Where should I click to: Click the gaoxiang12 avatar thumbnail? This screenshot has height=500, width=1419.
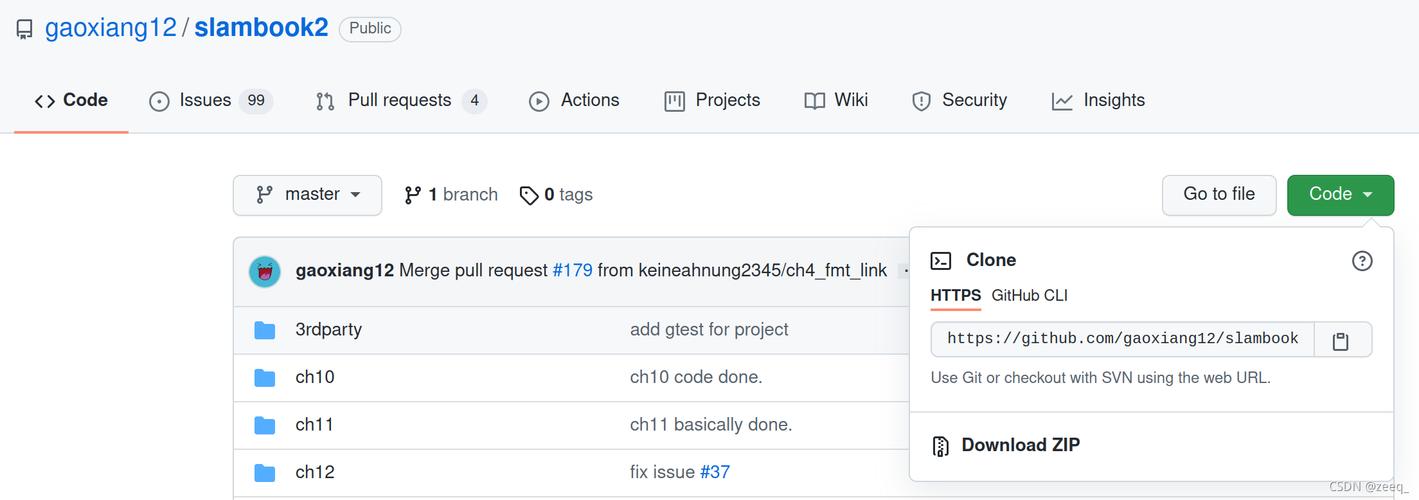tap(265, 271)
